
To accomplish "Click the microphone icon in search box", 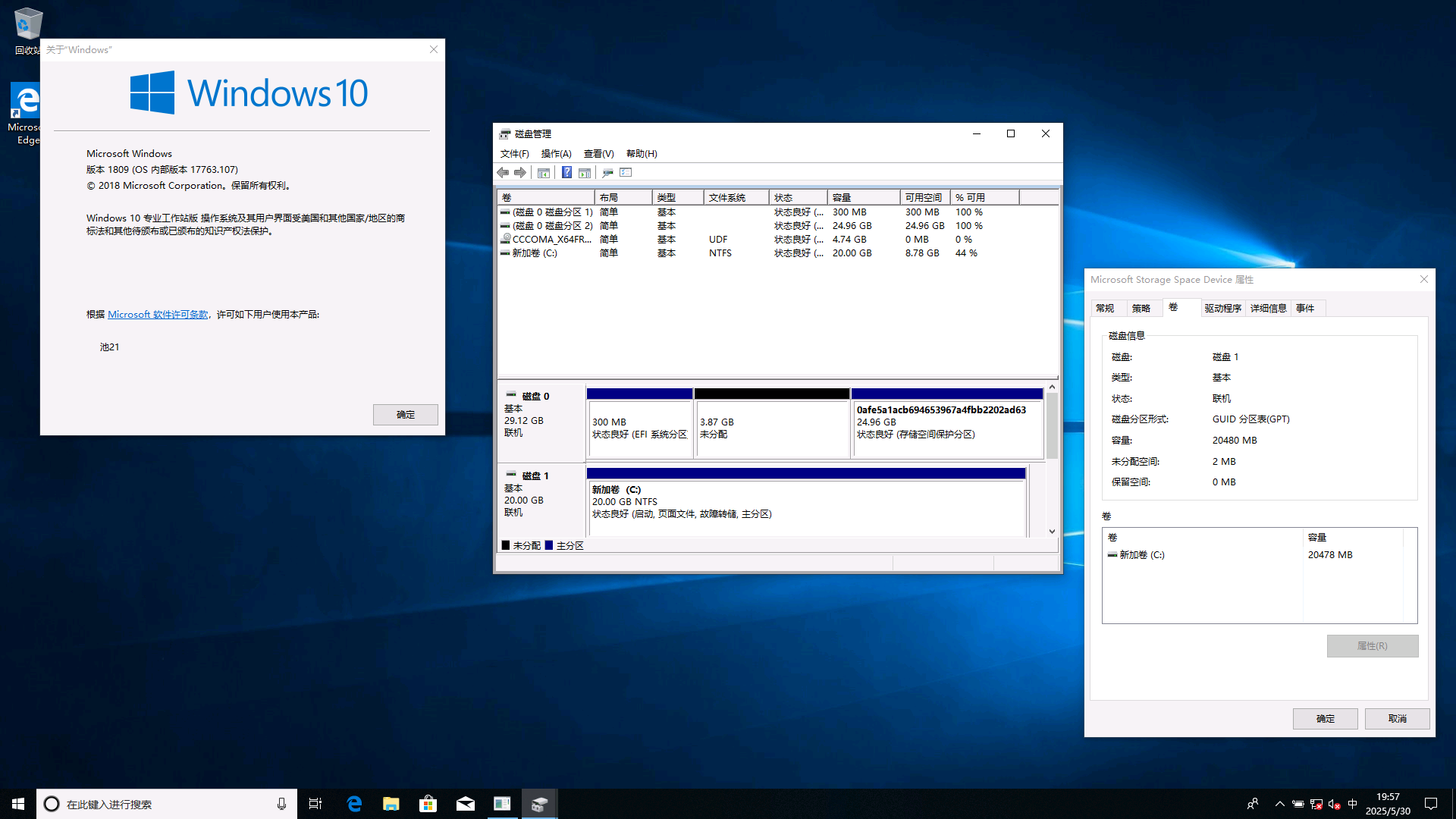I will pyautogui.click(x=281, y=804).
